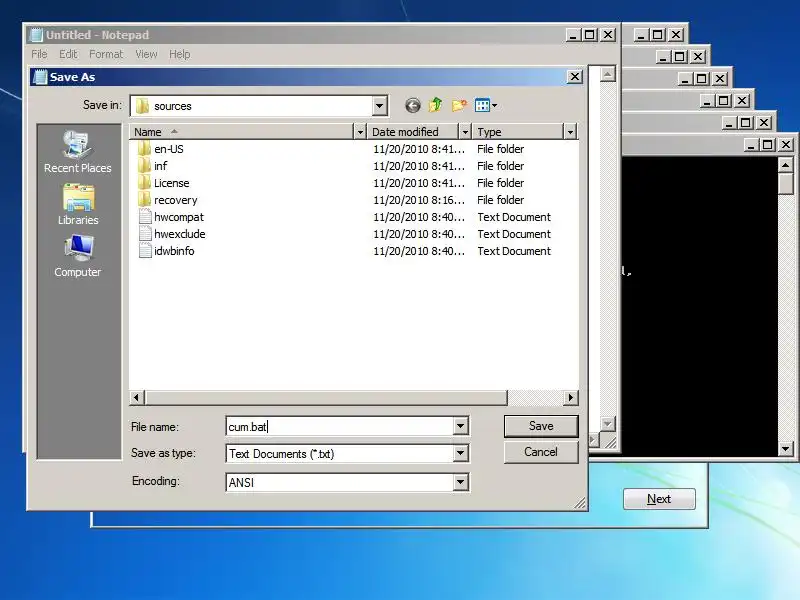
Task: Click the License File folder type cell
Action: coord(501,183)
